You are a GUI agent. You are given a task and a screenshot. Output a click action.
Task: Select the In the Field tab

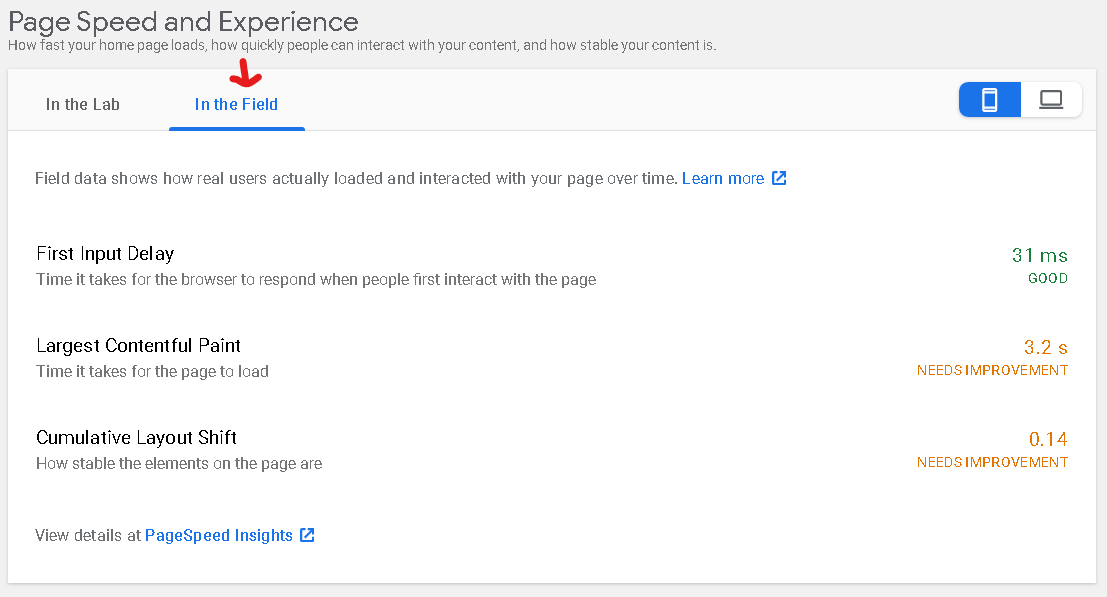[236, 104]
